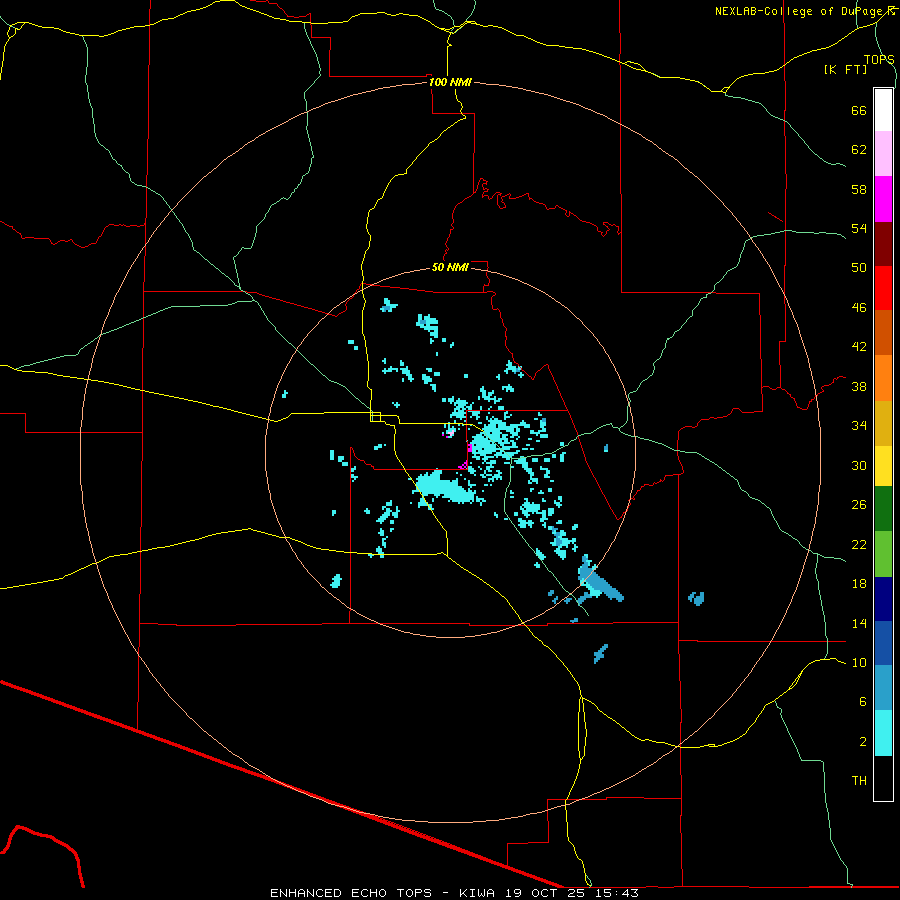
Task: Click the medium royal blue legend swatch
Action: [883, 643]
